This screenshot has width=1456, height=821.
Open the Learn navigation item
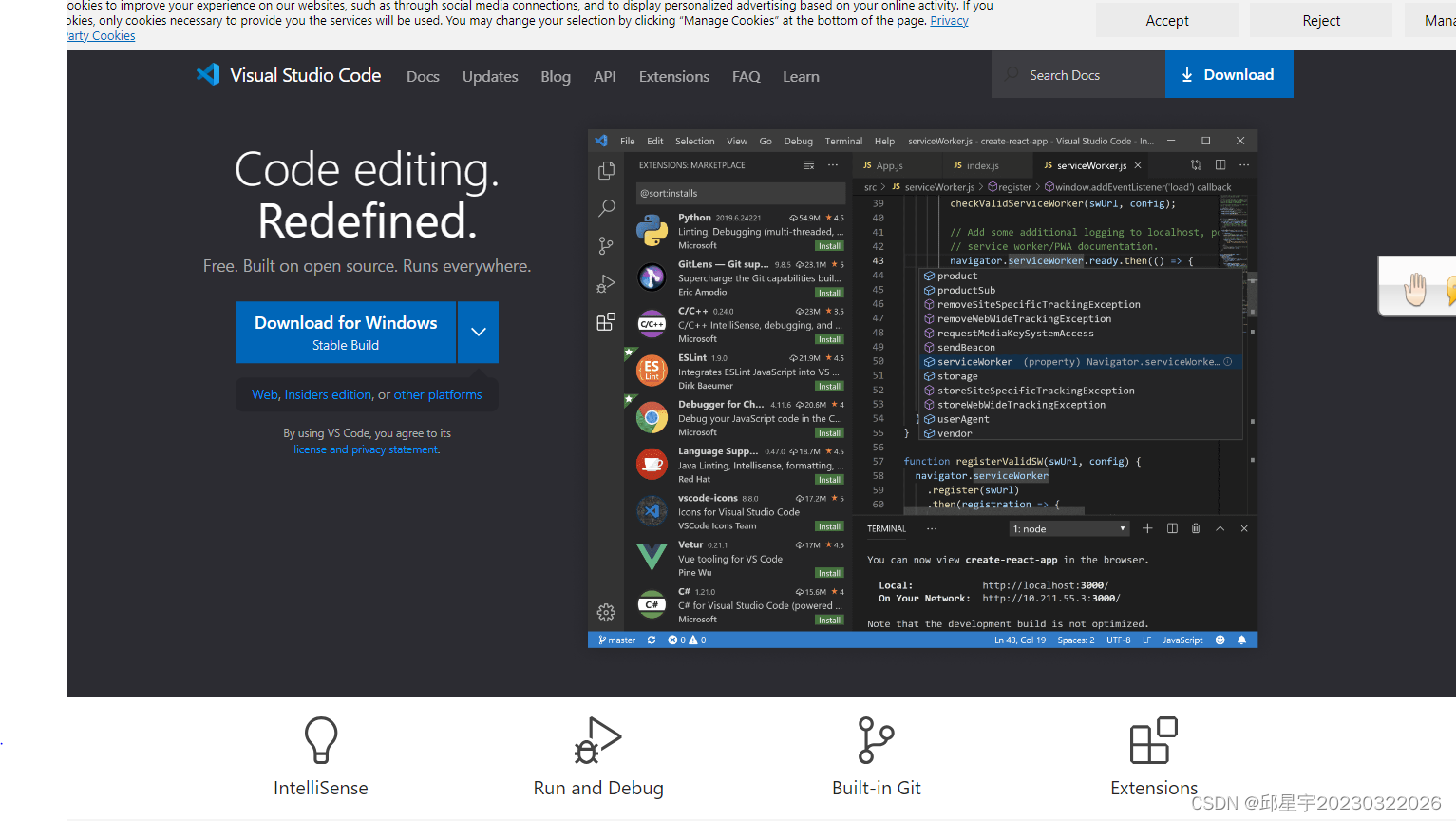click(801, 77)
